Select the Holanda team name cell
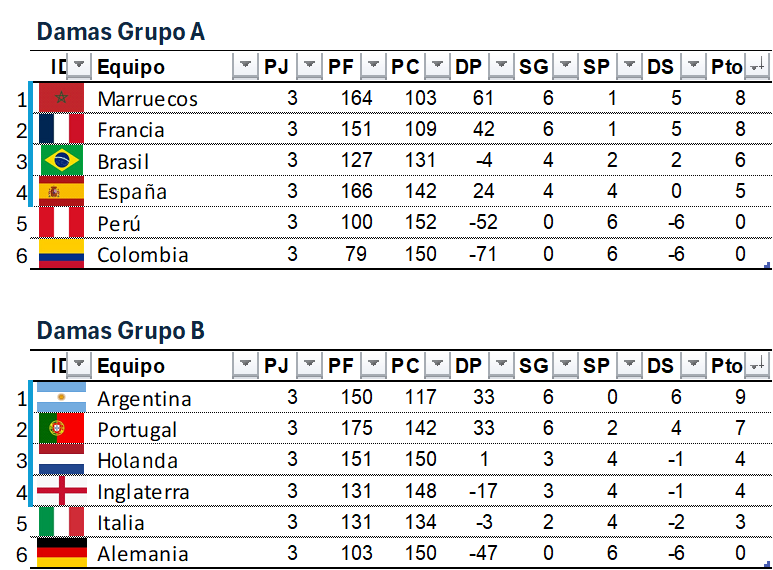The width and height of the screenshot is (773, 570). click(x=138, y=460)
